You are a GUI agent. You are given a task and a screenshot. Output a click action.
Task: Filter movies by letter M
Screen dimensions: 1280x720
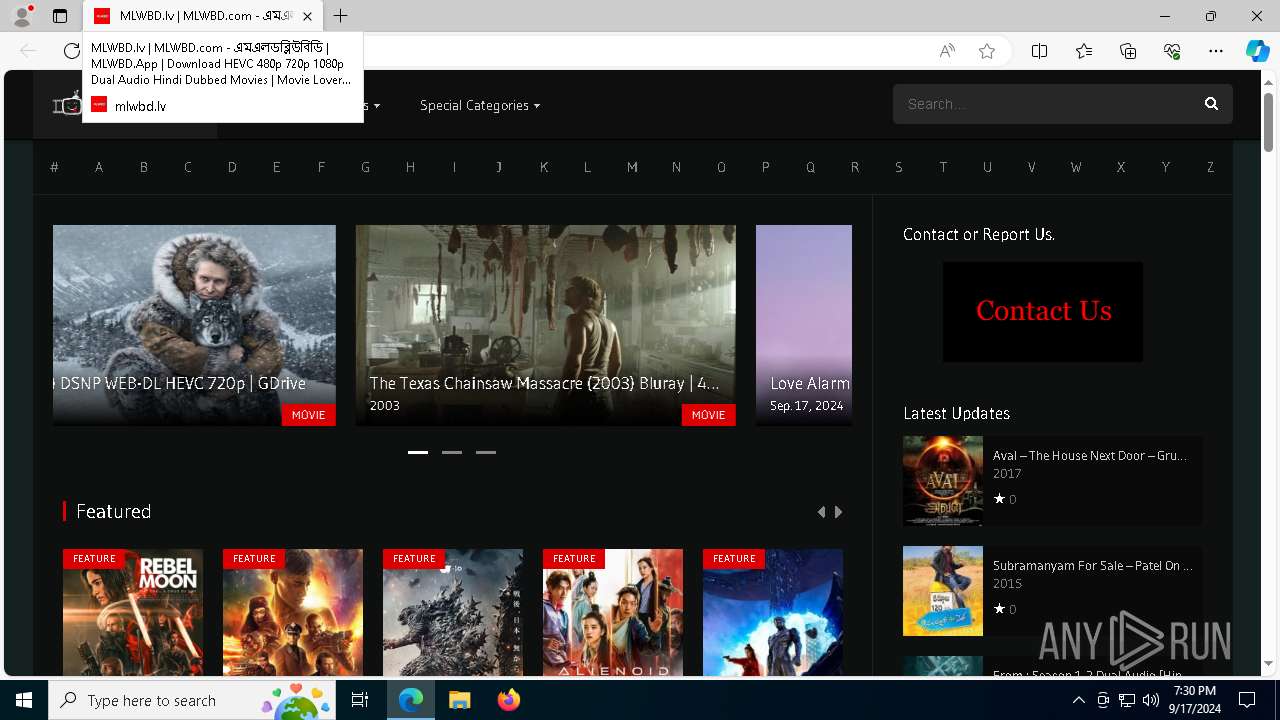point(632,167)
